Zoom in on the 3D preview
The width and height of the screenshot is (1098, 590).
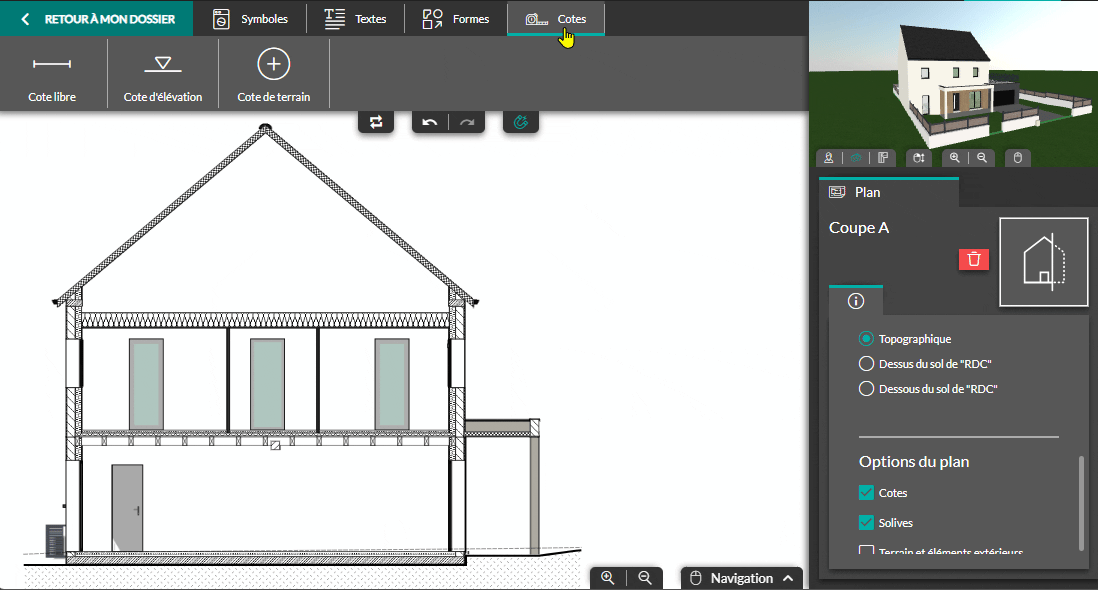coord(955,158)
